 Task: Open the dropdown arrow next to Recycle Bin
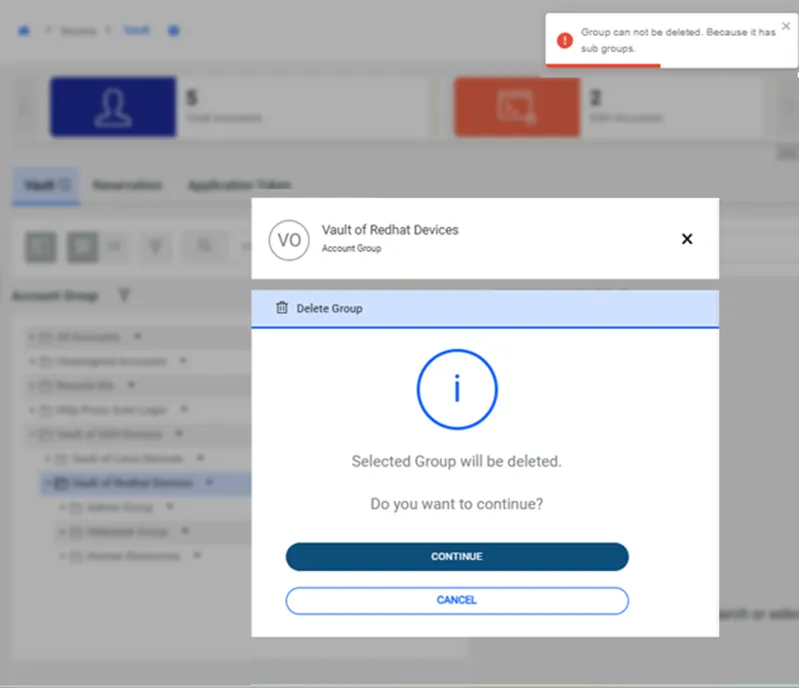click(x=131, y=385)
